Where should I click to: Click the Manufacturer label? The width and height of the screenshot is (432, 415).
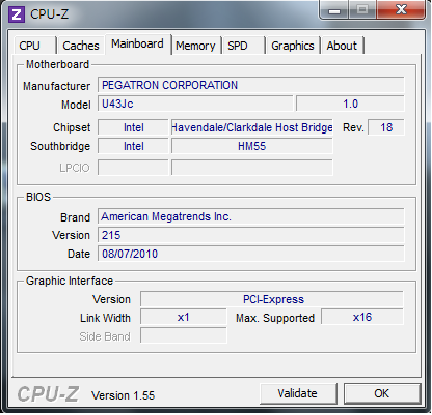[56, 86]
